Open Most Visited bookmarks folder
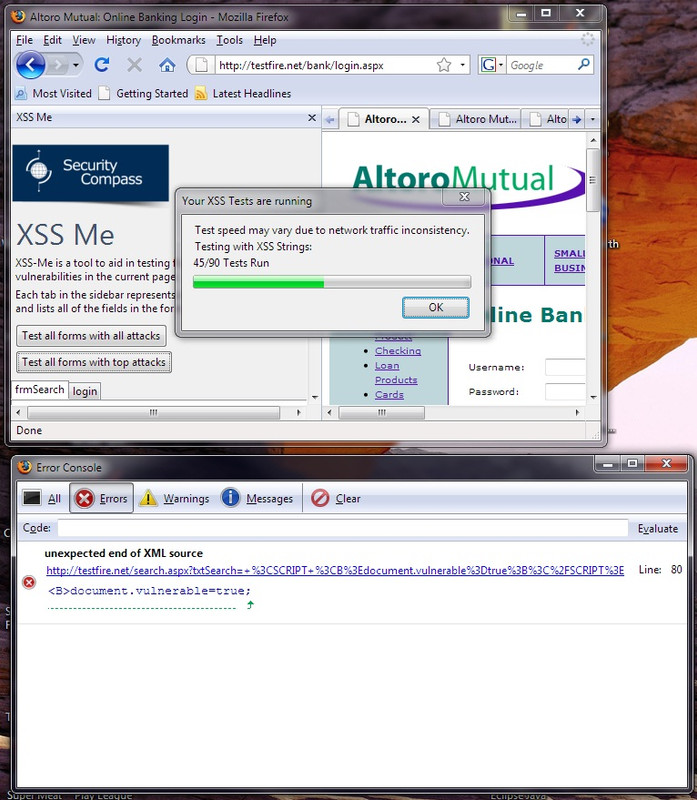This screenshot has width=697, height=800. [x=54, y=93]
